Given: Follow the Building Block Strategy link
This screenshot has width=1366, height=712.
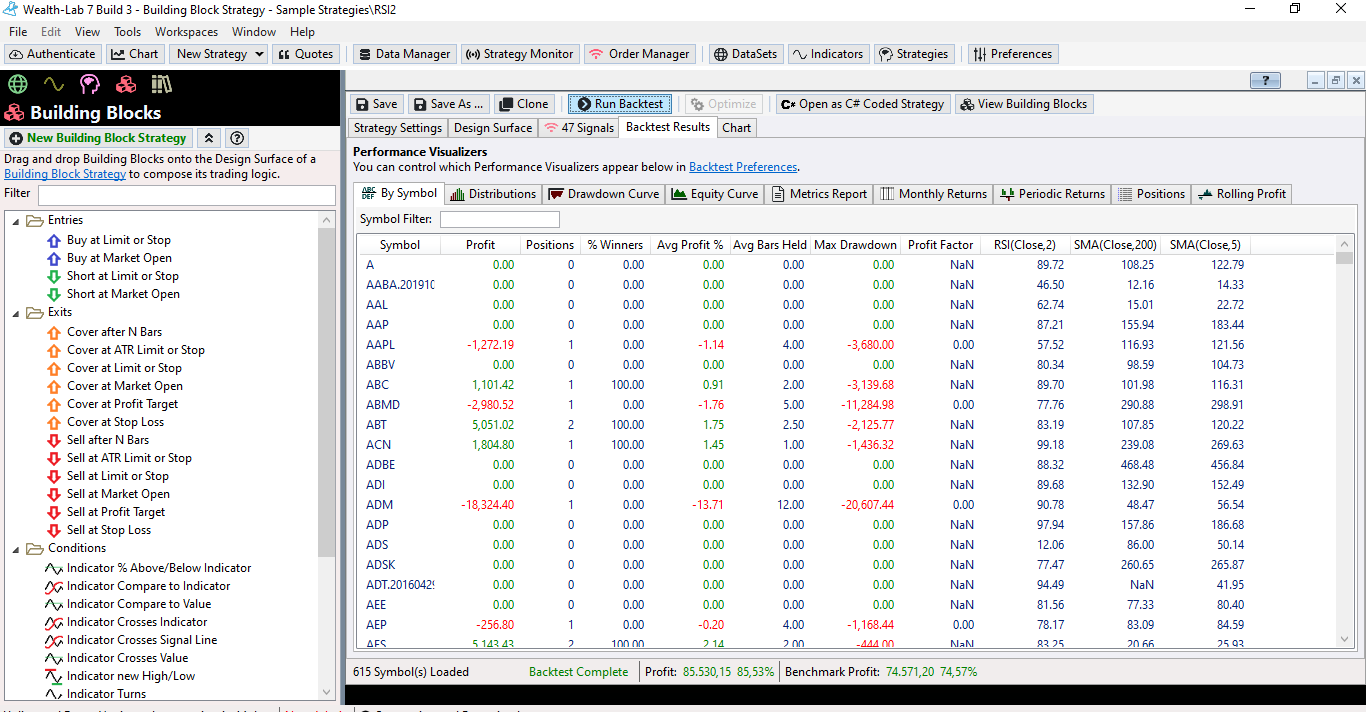Looking at the screenshot, I should tap(65, 174).
